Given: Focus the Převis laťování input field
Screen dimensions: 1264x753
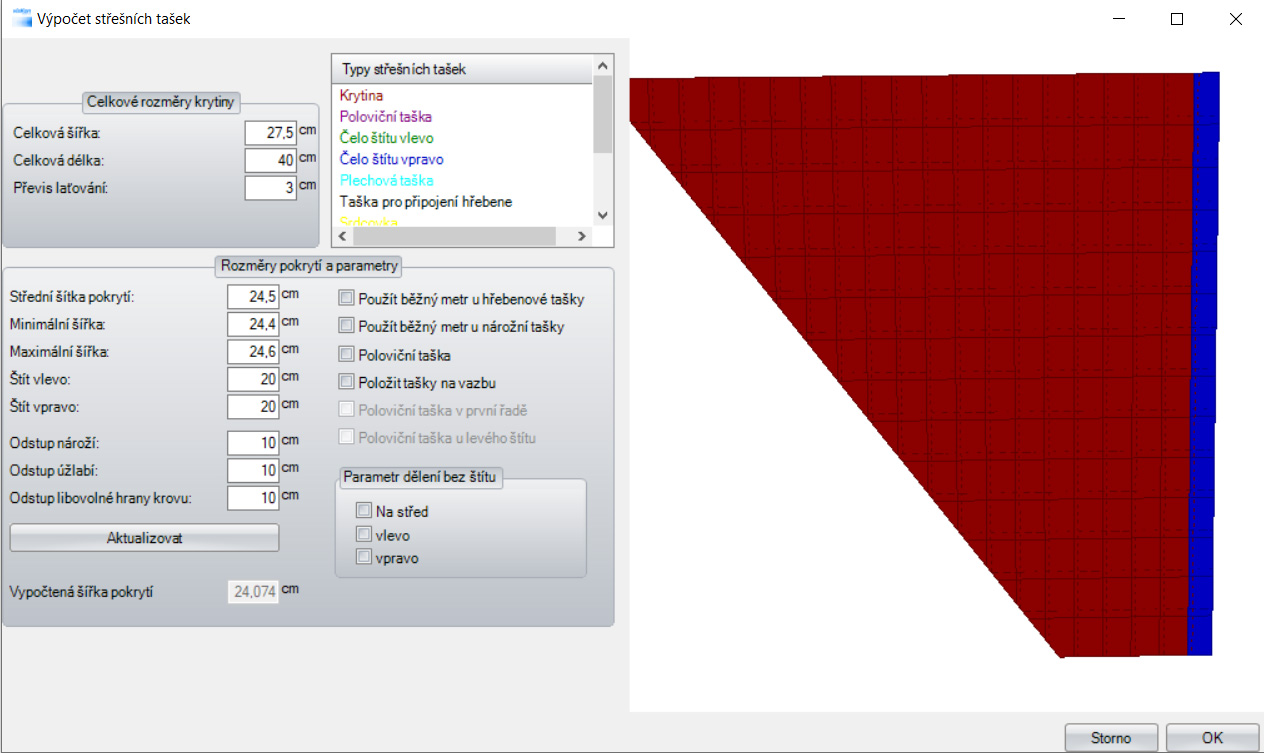Looking at the screenshot, I should tap(270, 187).
